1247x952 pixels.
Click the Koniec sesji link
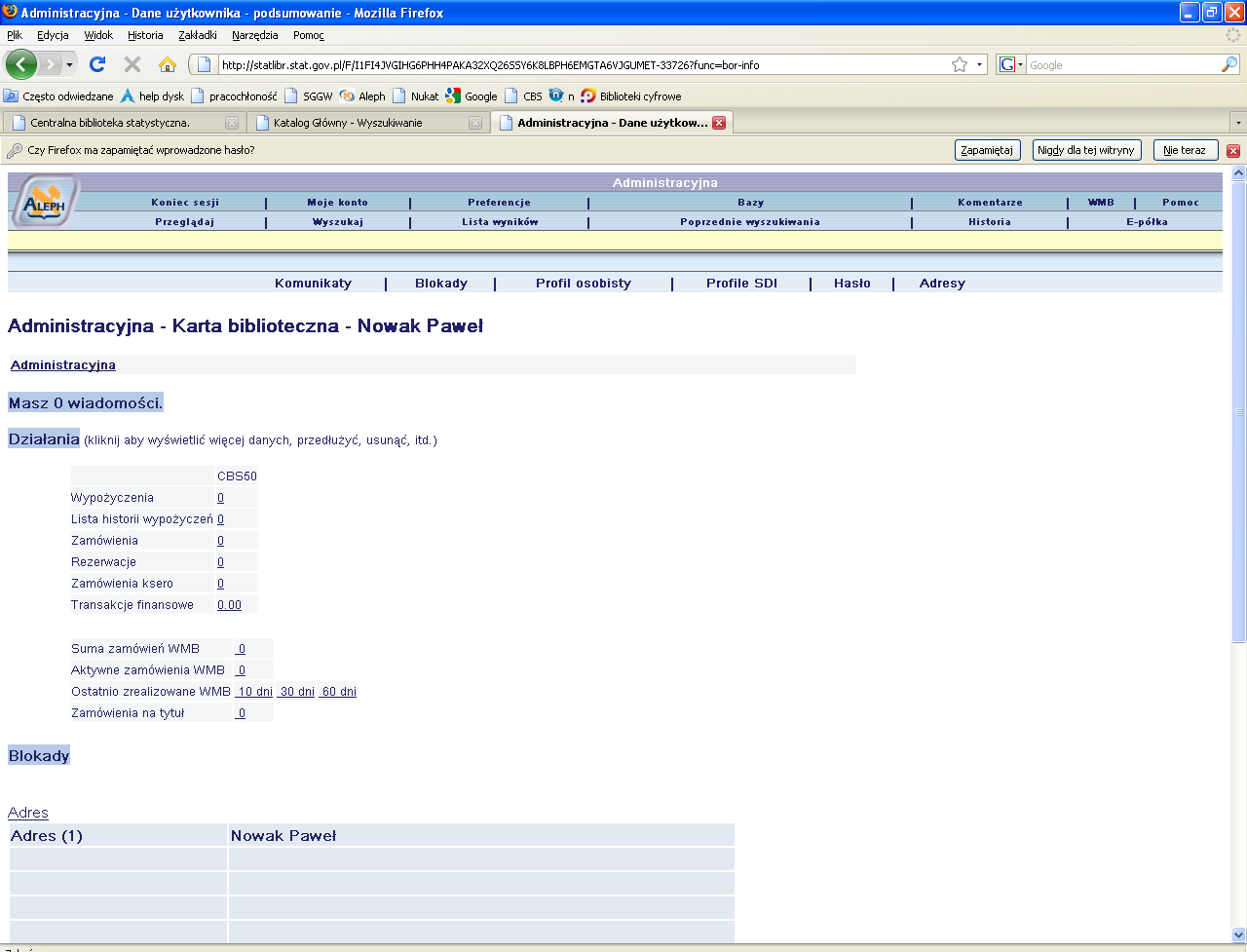coord(185,203)
